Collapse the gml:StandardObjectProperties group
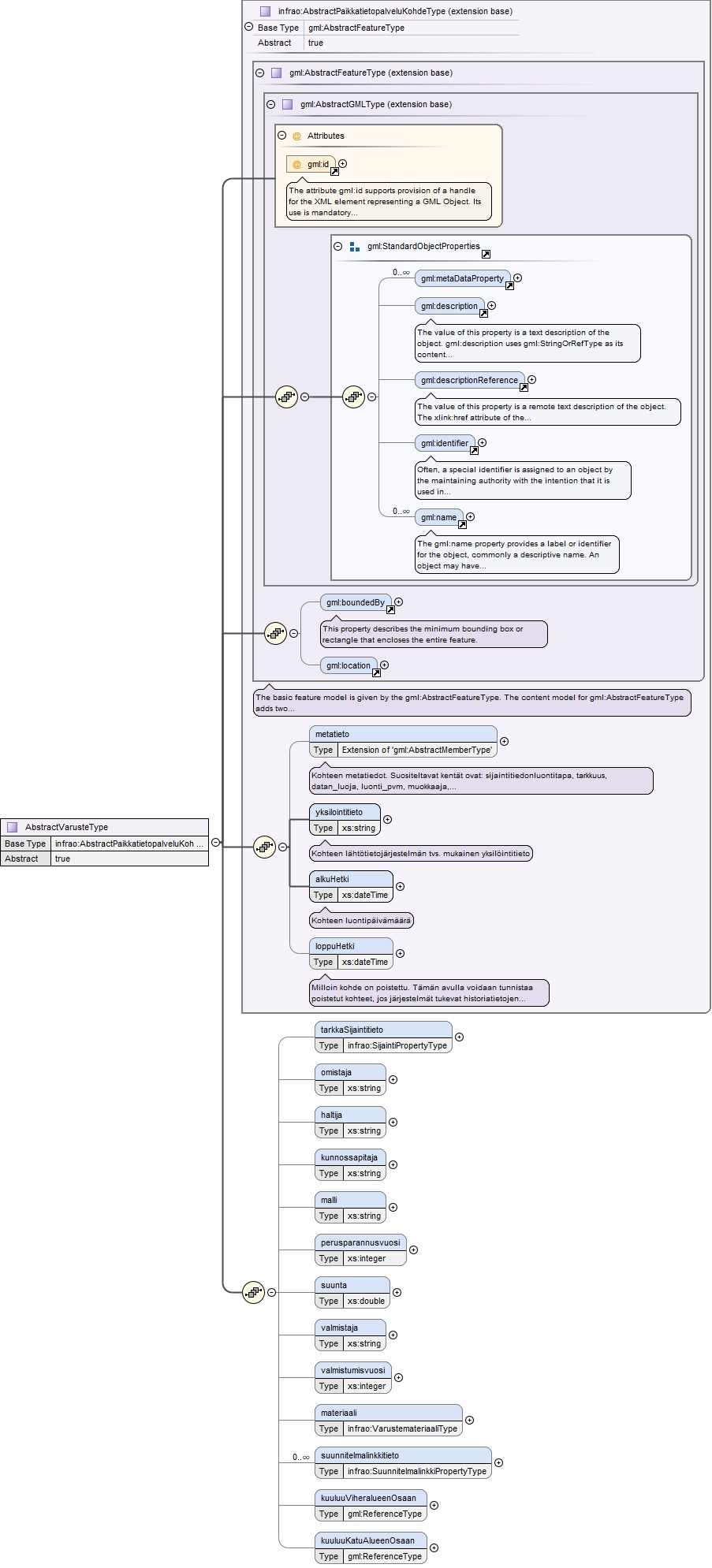The height and width of the screenshot is (1568, 712). tap(338, 246)
